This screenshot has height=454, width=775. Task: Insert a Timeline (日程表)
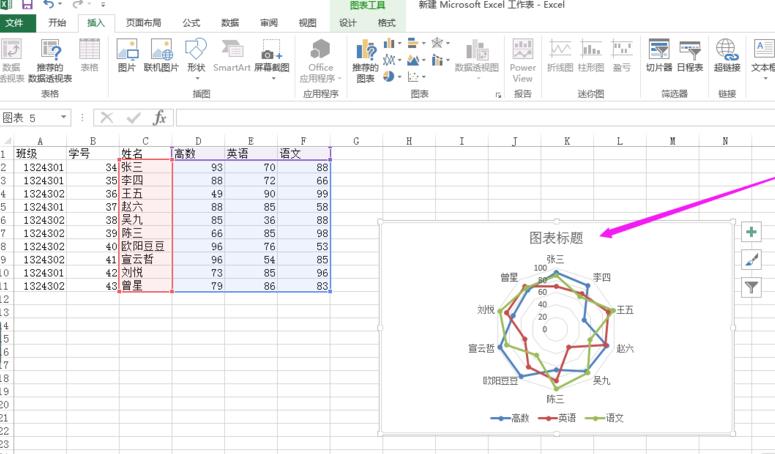690,55
